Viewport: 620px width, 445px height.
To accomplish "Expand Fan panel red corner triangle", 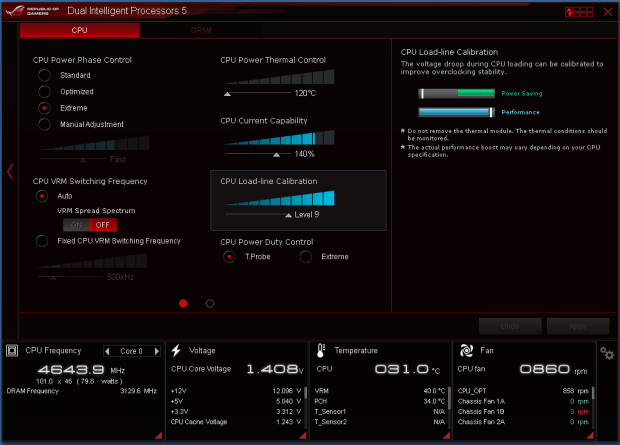I will pos(590,436).
